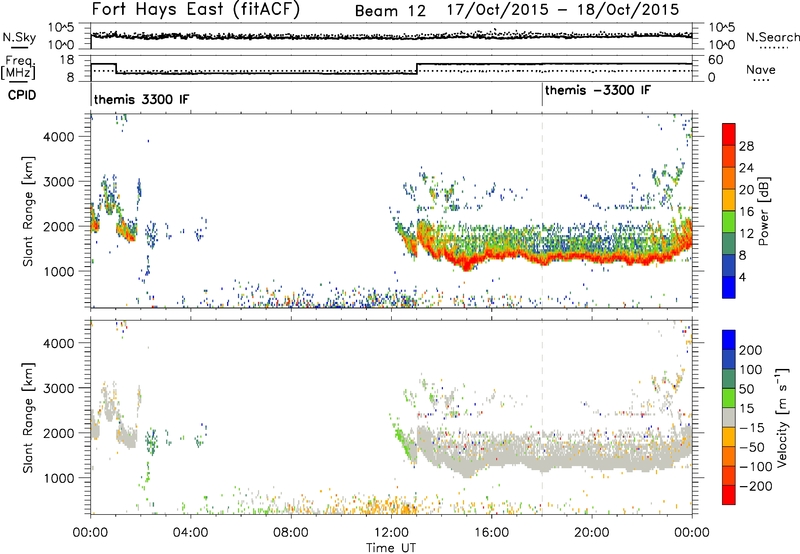800x554 pixels.
Task: Select the 'Beam 12' label in header
Action: (390, 11)
